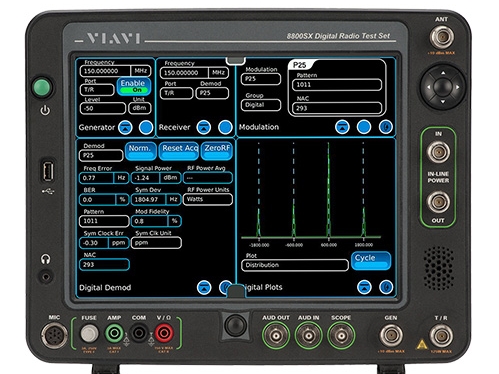
Task: Click the Digital Demod tile crescent icon
Action: (224, 287)
